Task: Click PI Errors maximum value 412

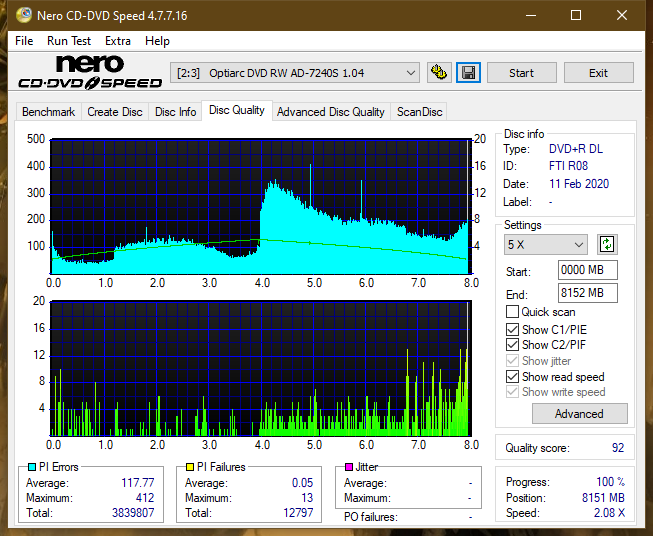Action: [145, 498]
